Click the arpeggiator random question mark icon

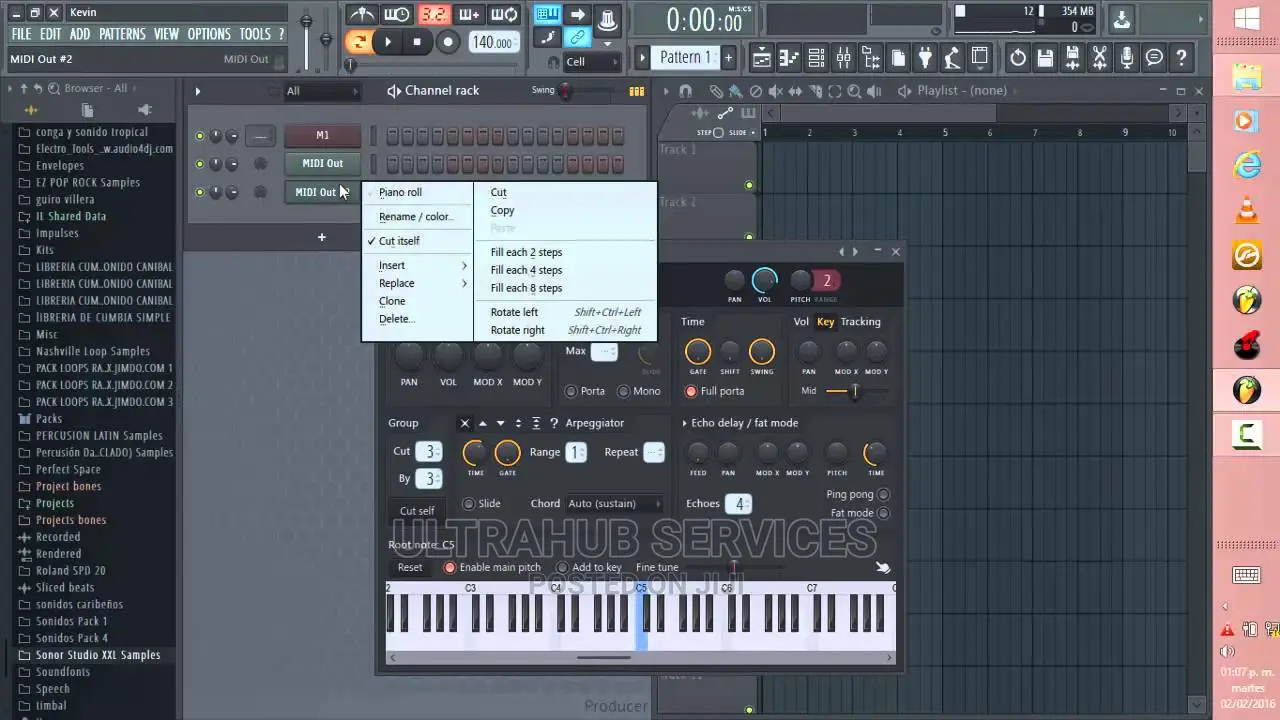click(553, 423)
